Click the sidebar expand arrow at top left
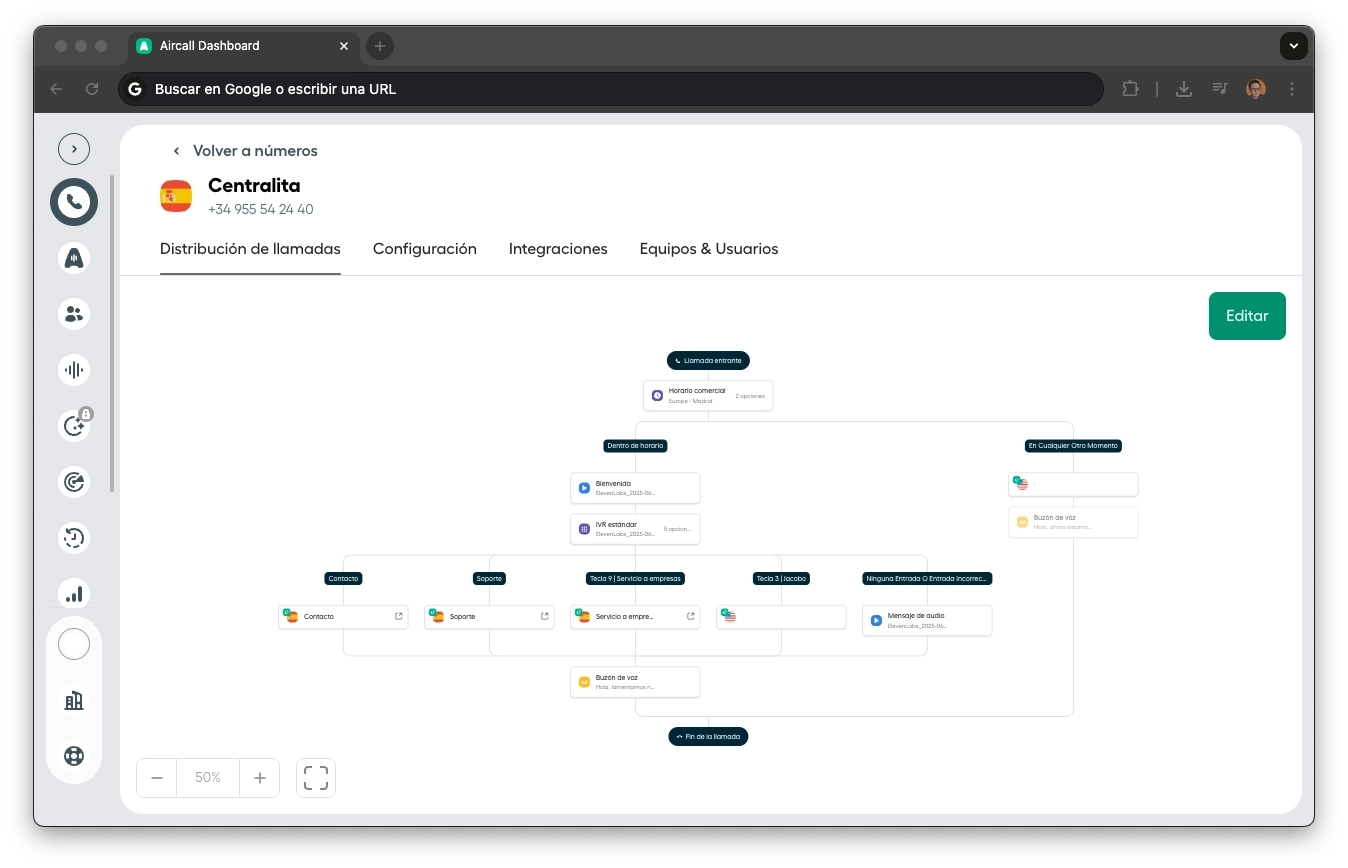 click(x=73, y=148)
